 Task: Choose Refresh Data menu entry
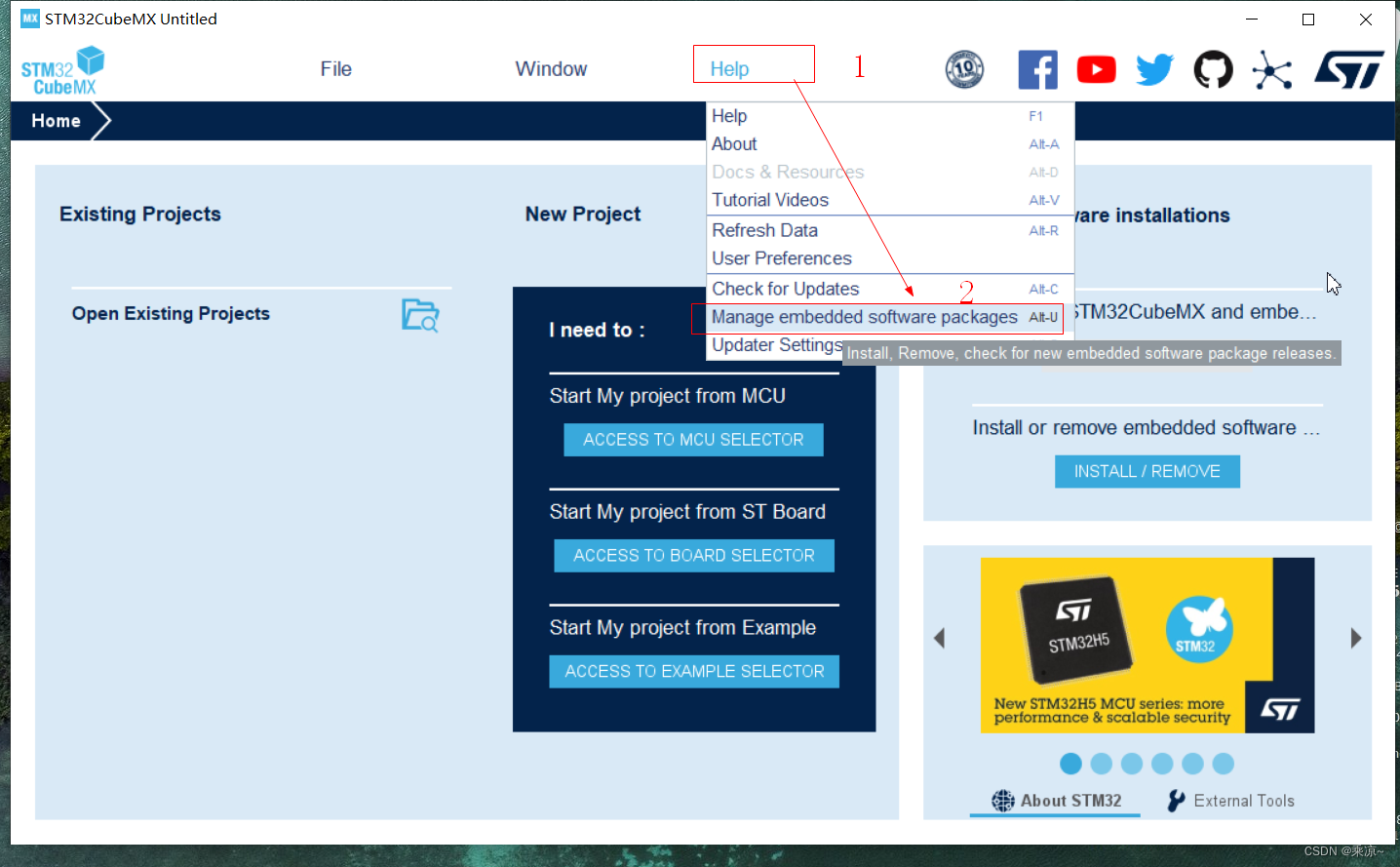[x=890, y=231]
